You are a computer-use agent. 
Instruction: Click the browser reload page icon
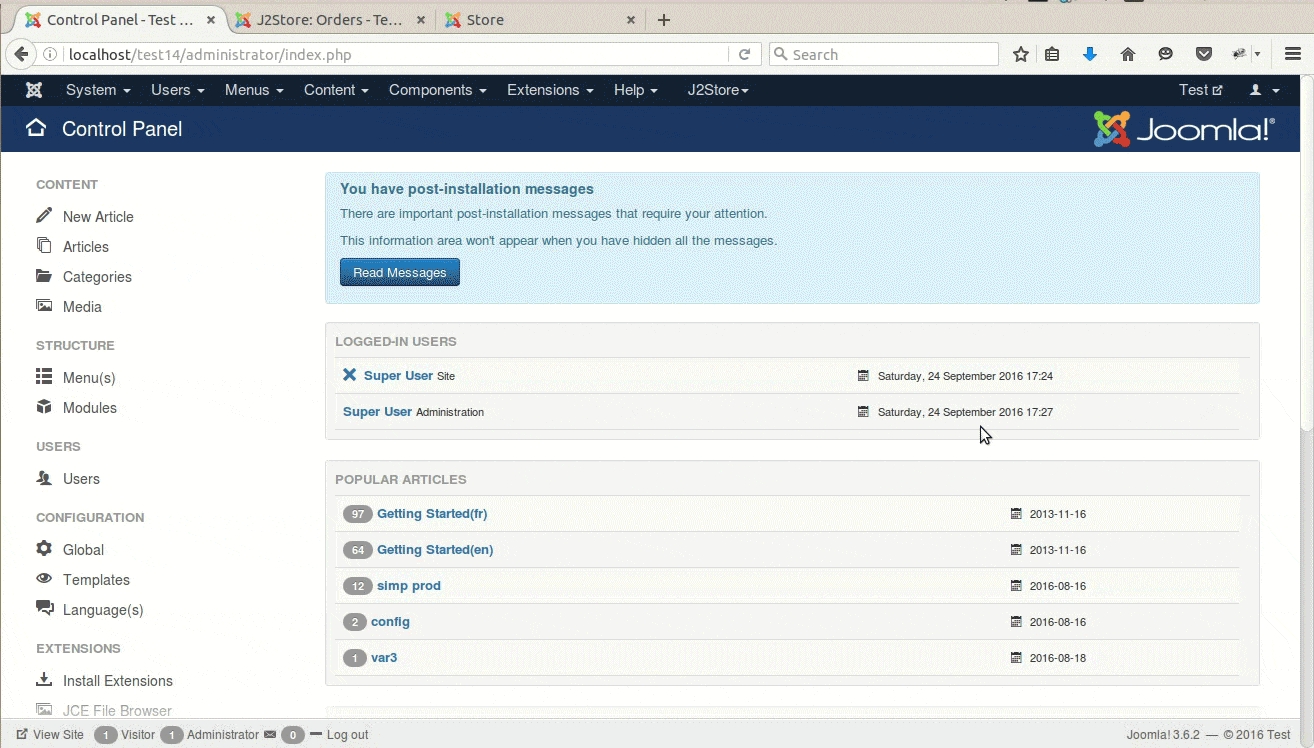point(744,55)
